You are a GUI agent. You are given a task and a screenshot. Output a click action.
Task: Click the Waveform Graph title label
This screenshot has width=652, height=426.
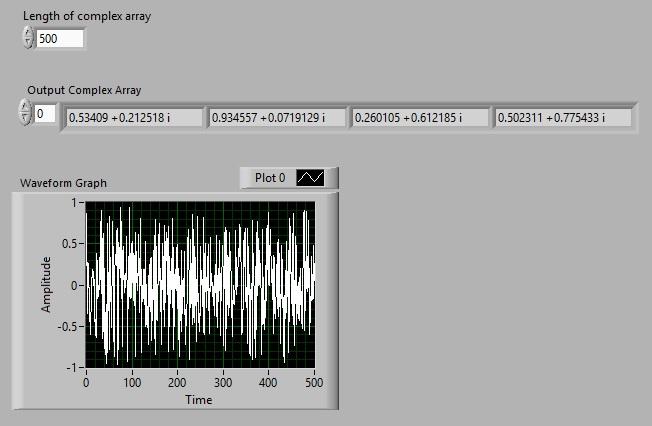click(x=63, y=183)
